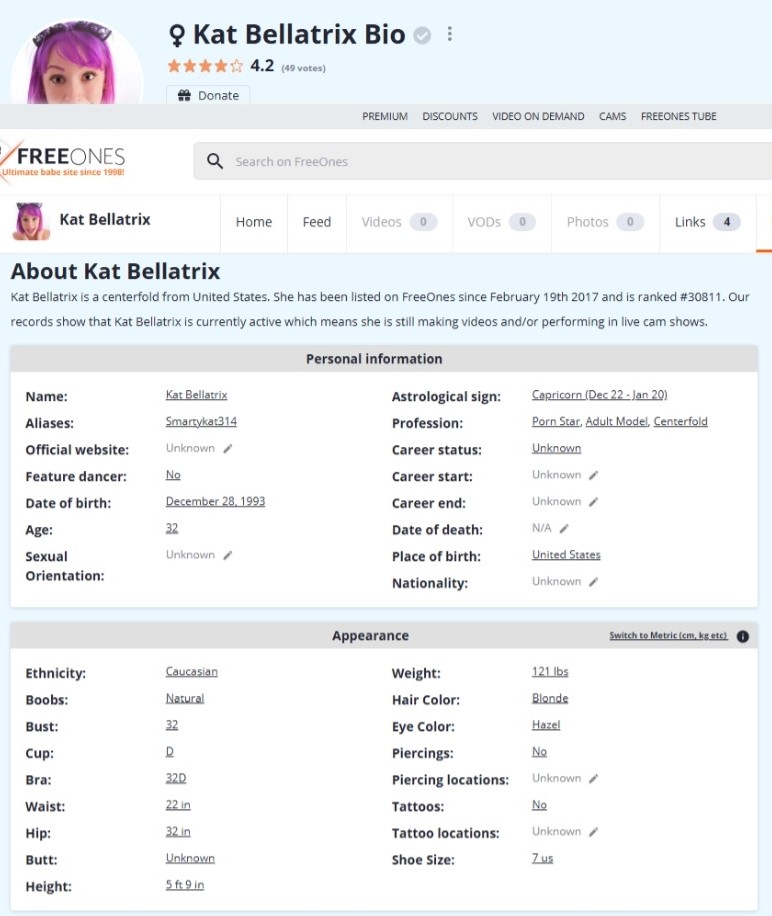772x916 pixels.
Task: Go to the Home tab
Action: (253, 222)
